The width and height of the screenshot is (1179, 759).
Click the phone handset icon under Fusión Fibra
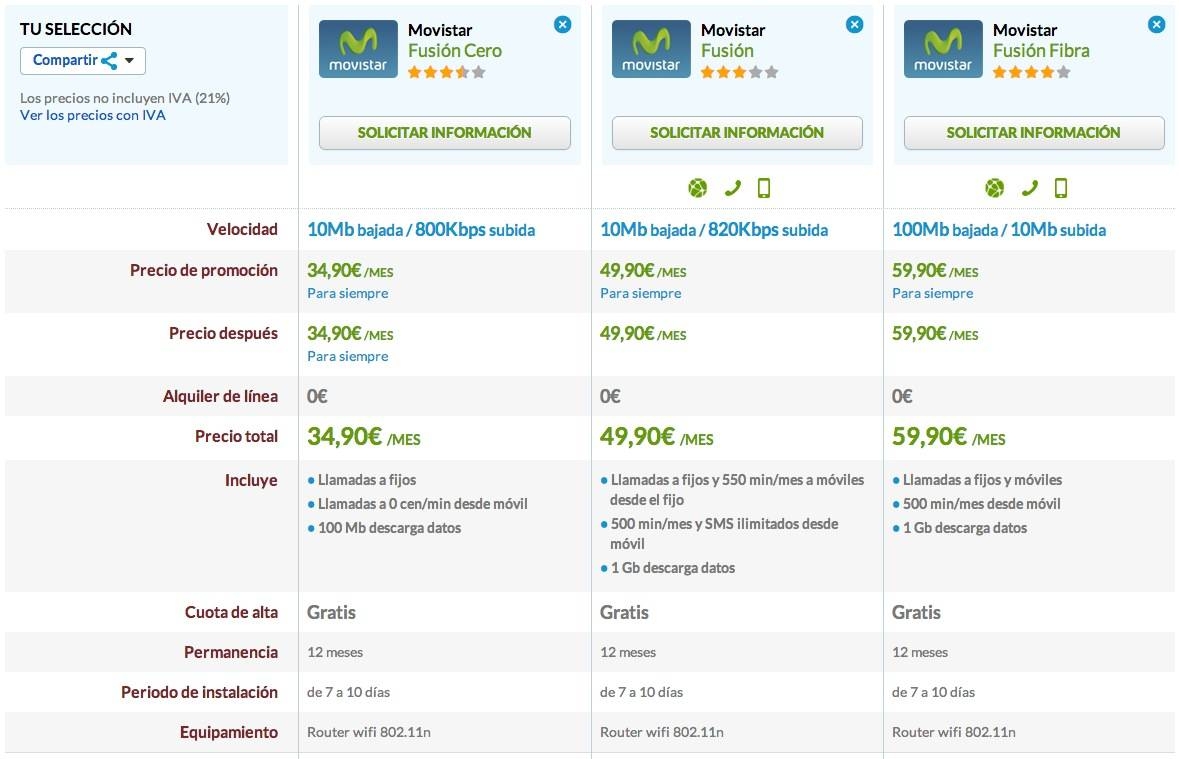(1029, 188)
